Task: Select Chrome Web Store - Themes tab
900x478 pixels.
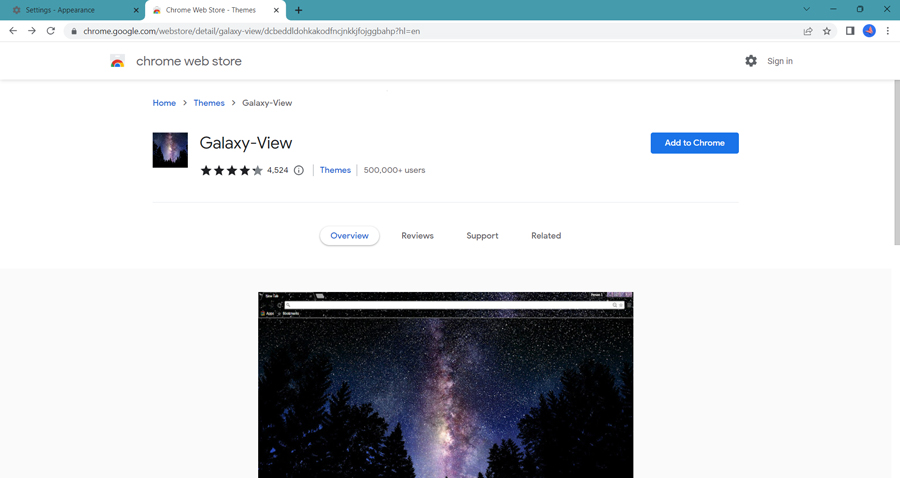Action: (215, 10)
